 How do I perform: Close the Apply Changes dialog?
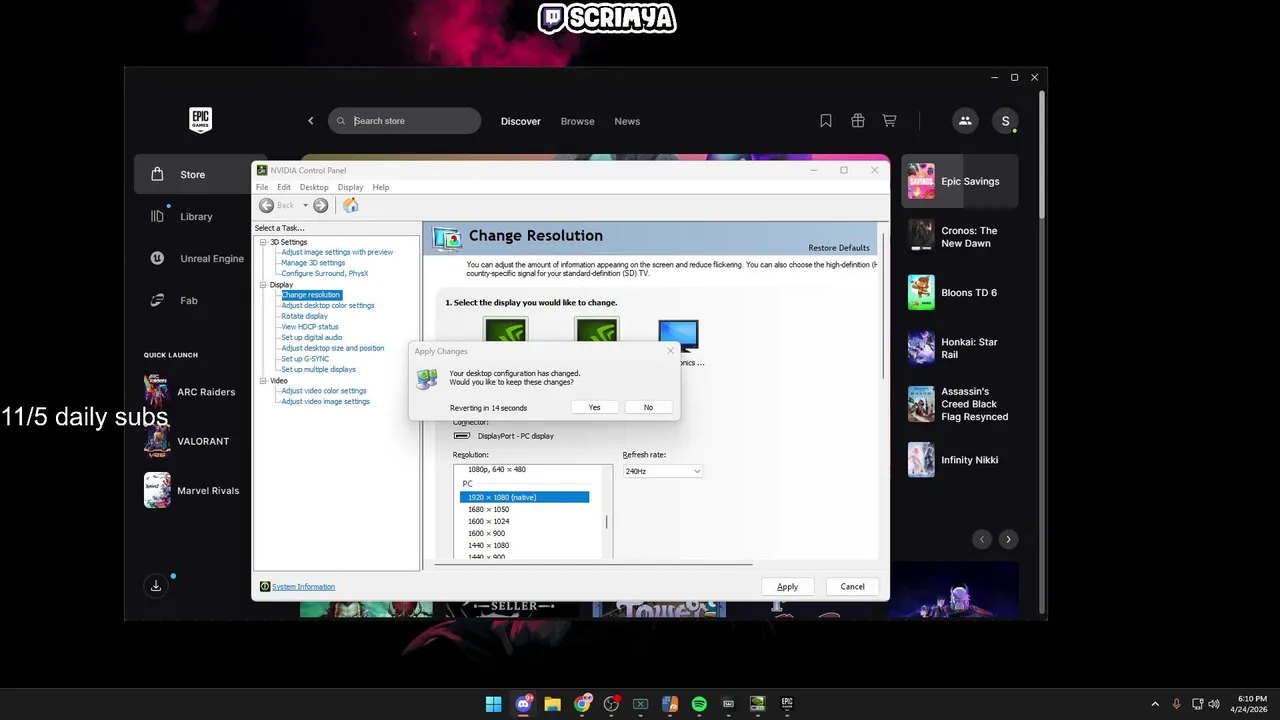point(670,351)
